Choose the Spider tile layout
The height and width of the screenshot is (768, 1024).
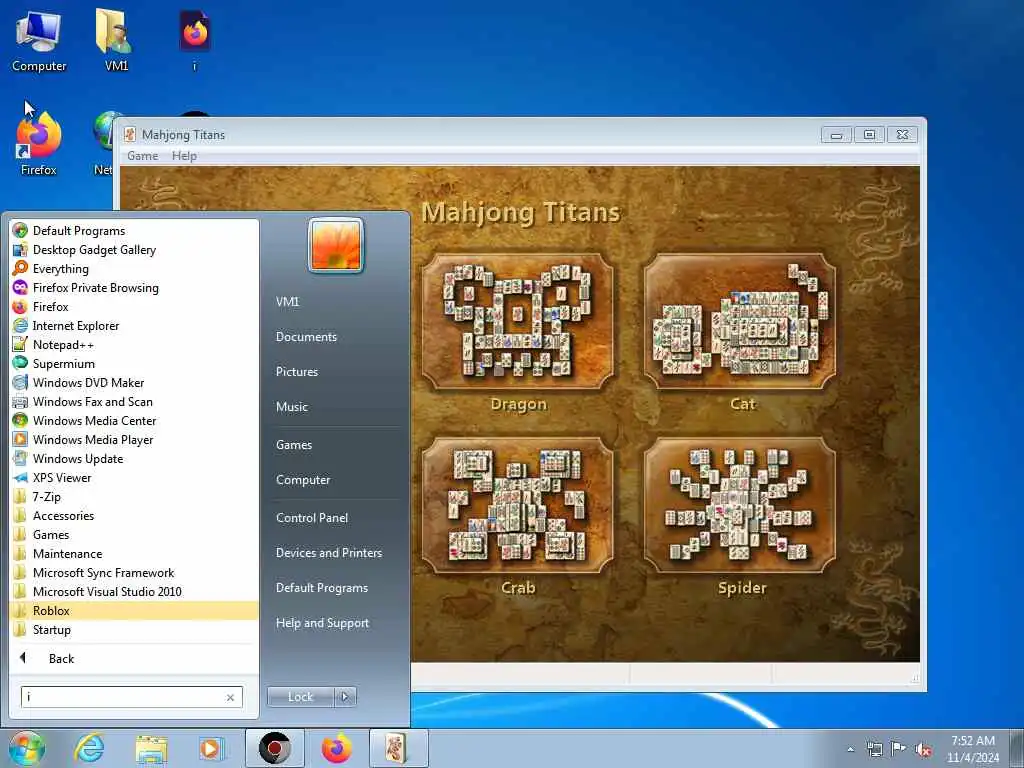tap(740, 505)
